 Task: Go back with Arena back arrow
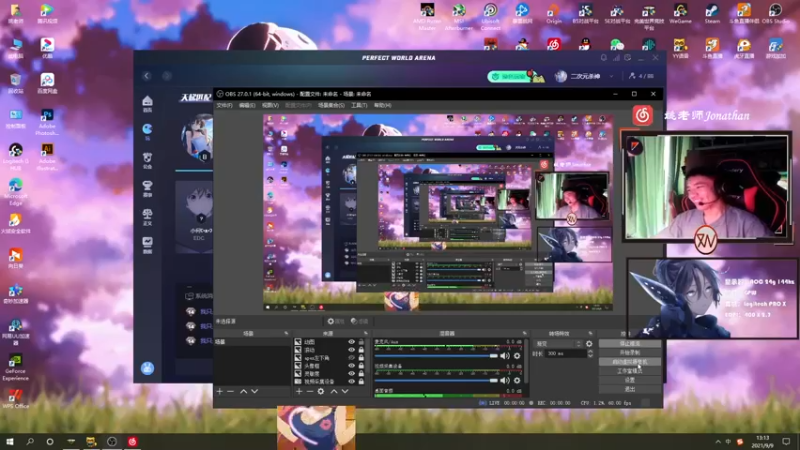coord(147,76)
